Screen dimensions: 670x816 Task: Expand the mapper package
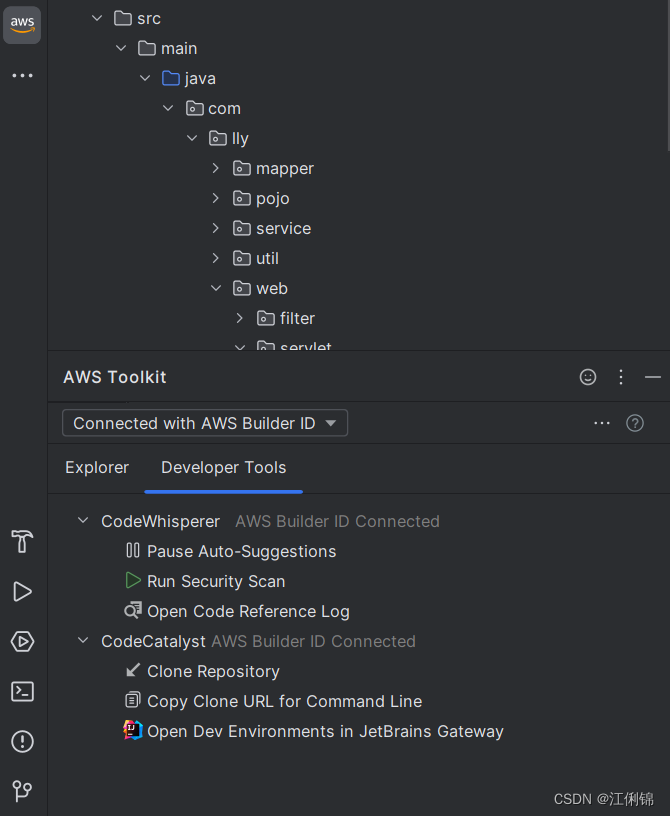[x=216, y=168]
